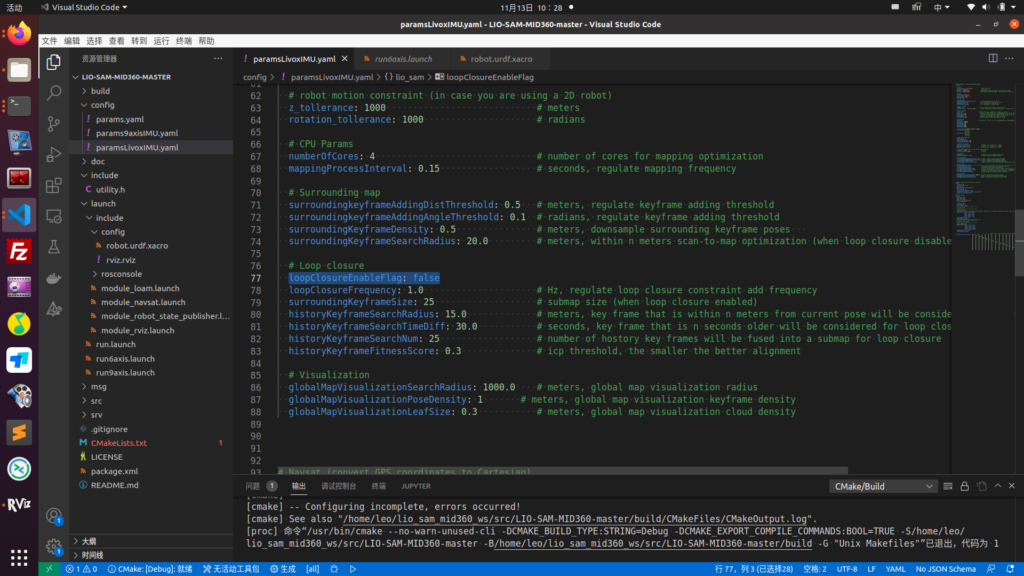
Task: Collapse the top-level config folder
Action: pyautogui.click(x=152, y=104)
